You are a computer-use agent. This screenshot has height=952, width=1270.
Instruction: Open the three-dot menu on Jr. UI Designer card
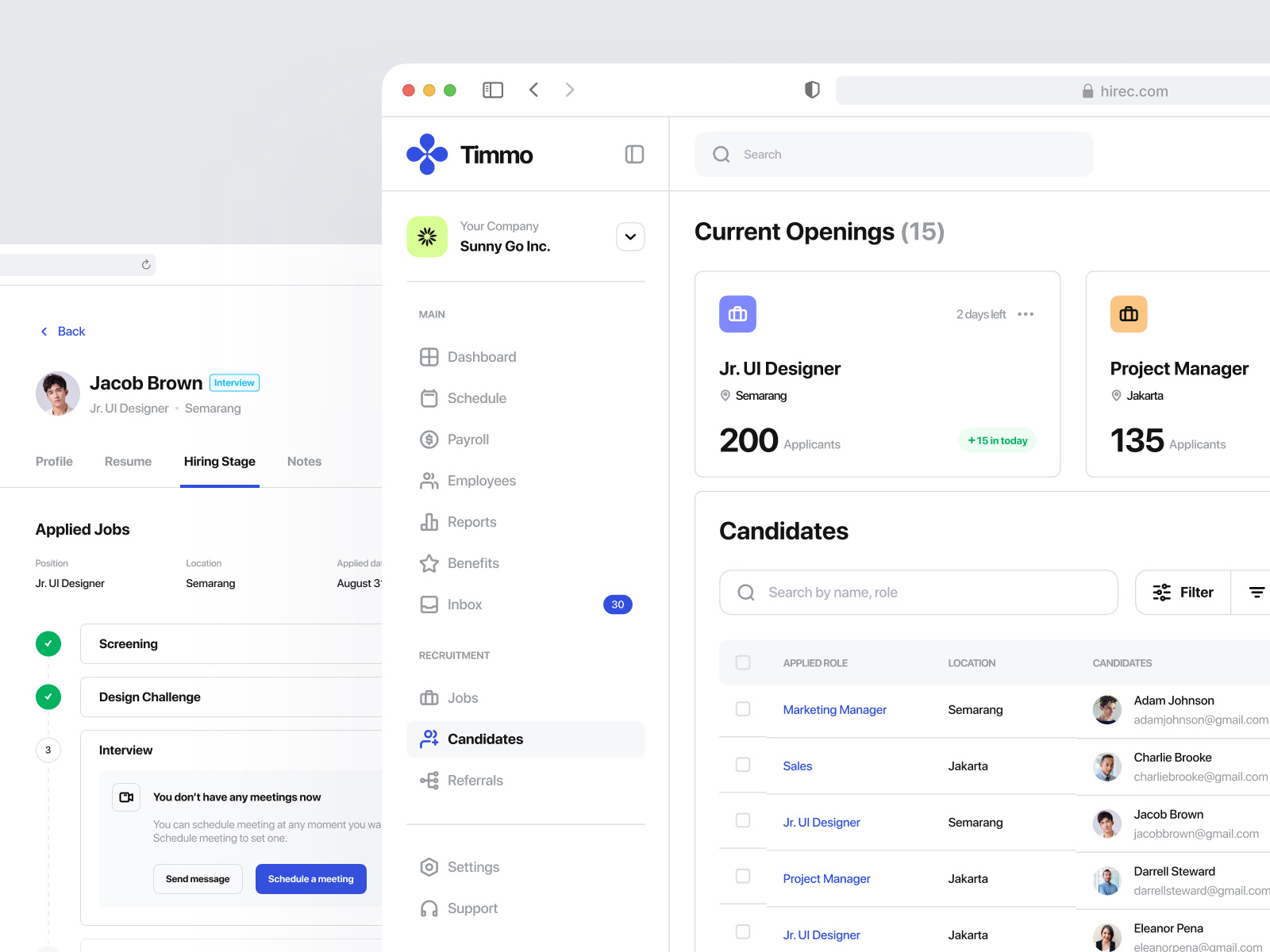pos(1026,314)
